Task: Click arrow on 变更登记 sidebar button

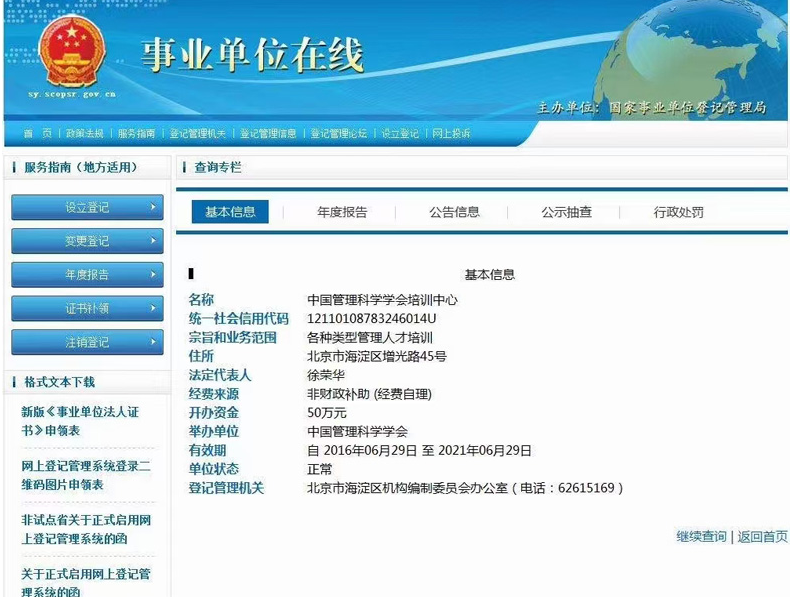Action: coord(153,240)
